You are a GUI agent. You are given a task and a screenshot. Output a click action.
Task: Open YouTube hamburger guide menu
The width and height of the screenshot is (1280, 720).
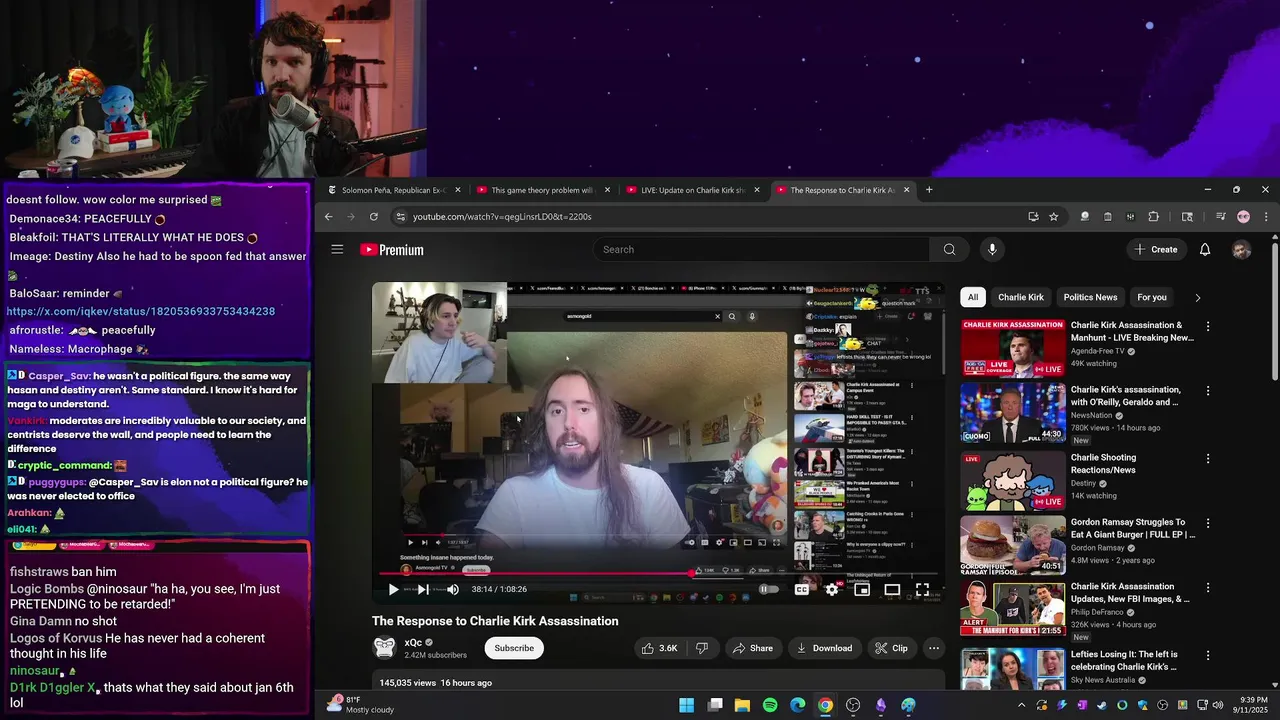click(x=337, y=249)
